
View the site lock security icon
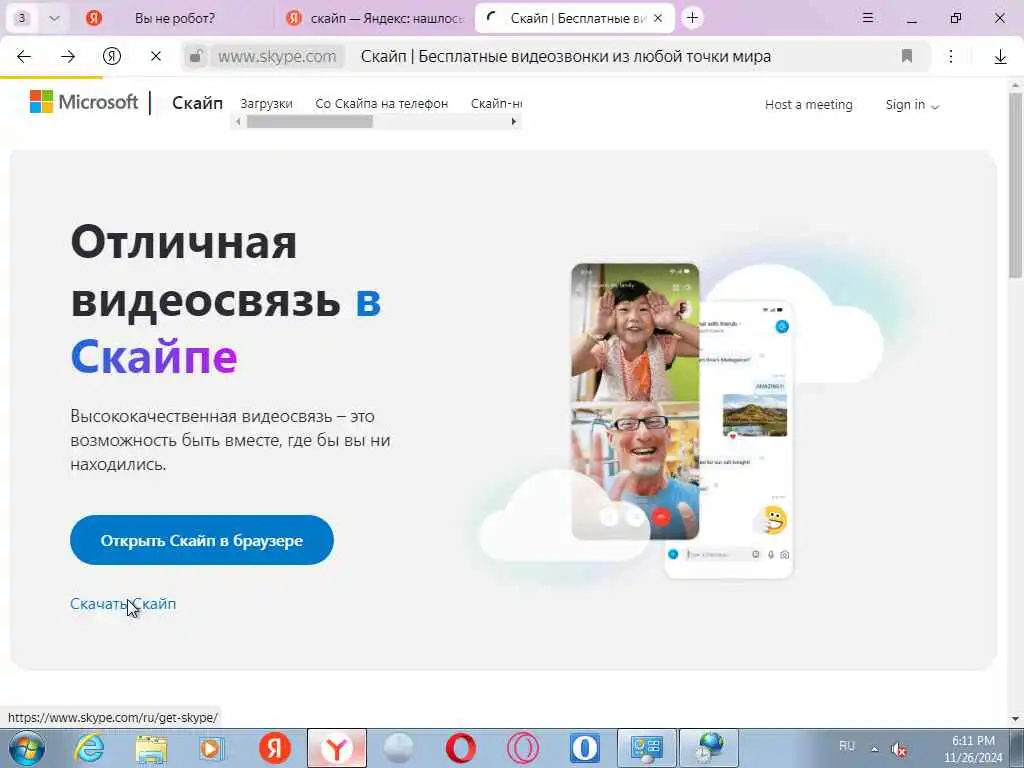[x=195, y=57]
